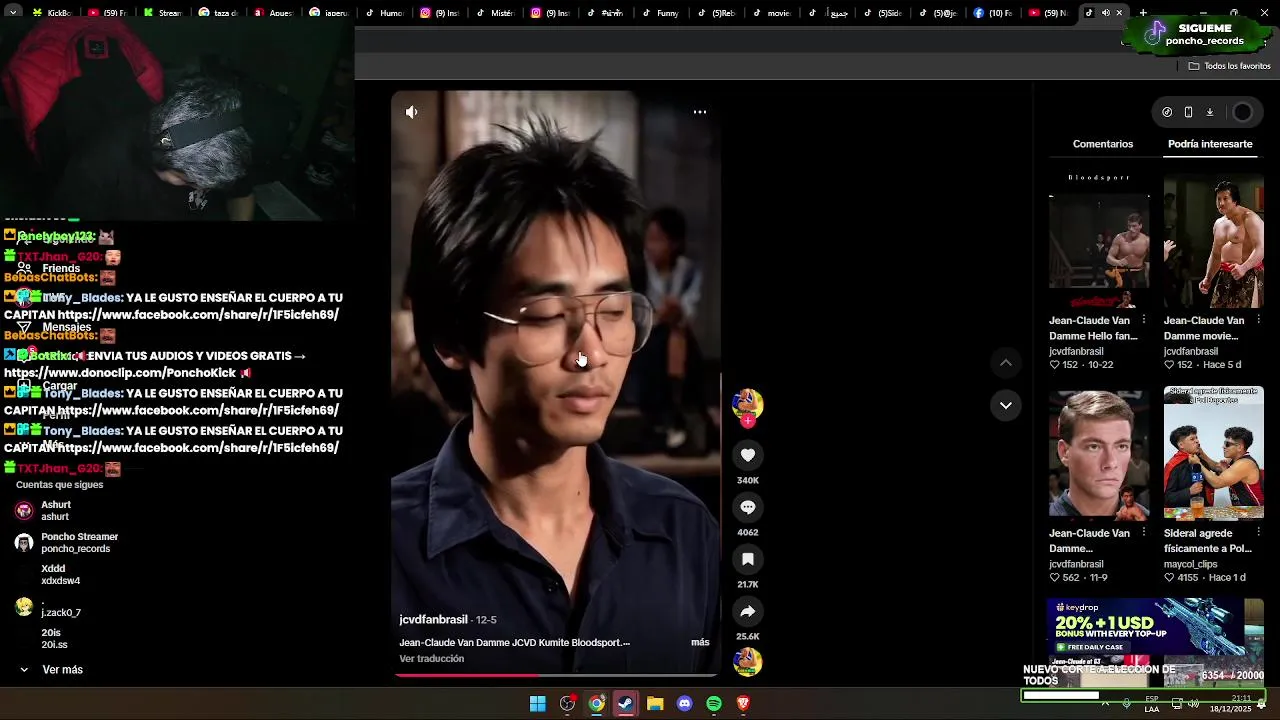This screenshot has width=1280, height=720.
Task: Switch to the 'Funny' browser tab
Action: tap(660, 13)
